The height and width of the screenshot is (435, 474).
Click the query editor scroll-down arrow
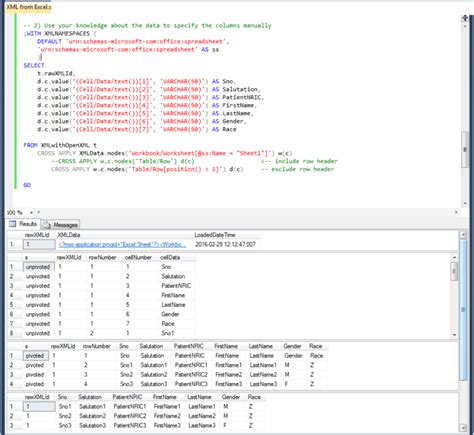pos(465,203)
